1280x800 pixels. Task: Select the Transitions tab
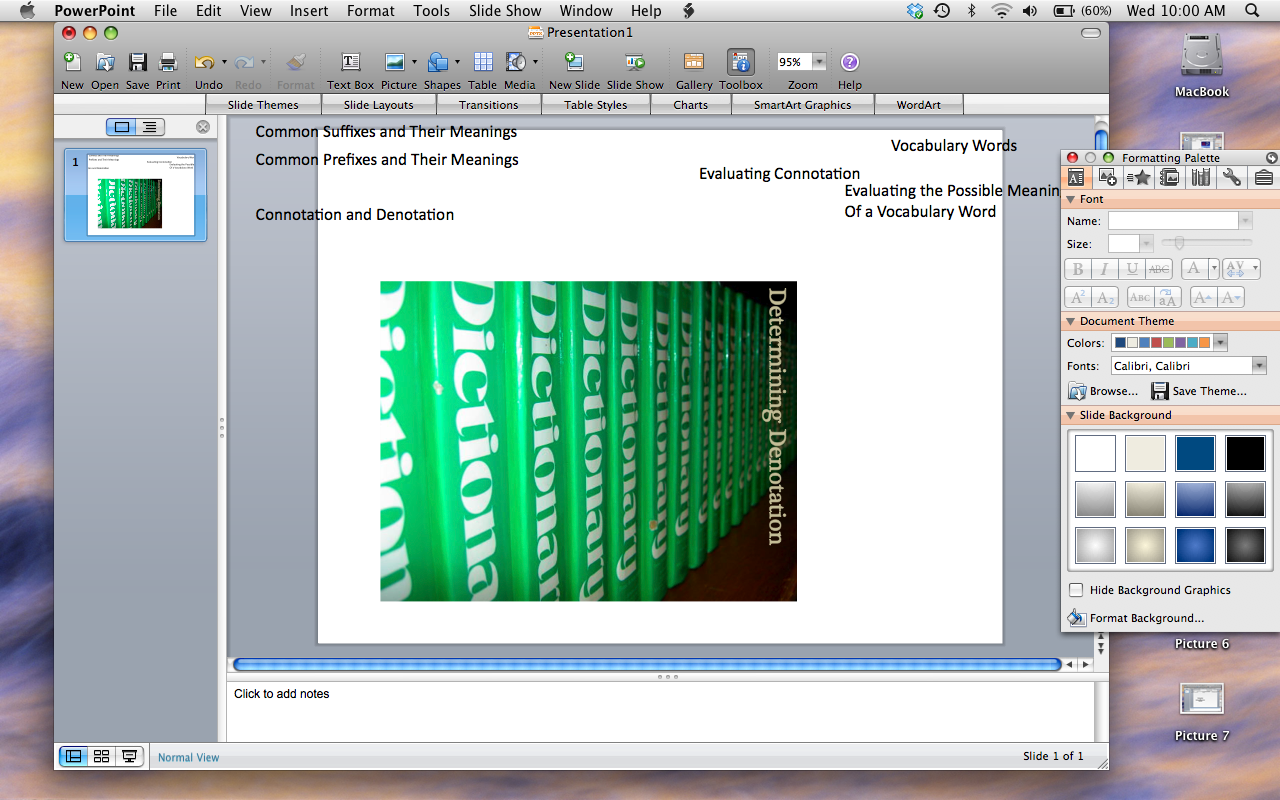488,105
